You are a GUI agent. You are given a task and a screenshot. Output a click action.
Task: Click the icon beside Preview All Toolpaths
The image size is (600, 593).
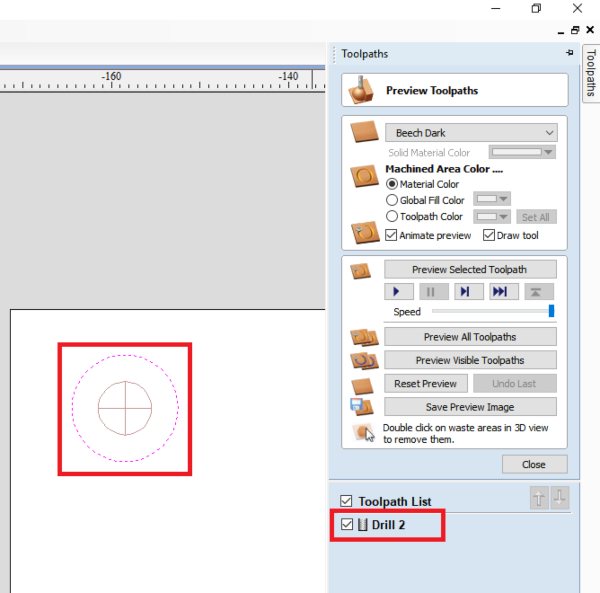click(364, 337)
